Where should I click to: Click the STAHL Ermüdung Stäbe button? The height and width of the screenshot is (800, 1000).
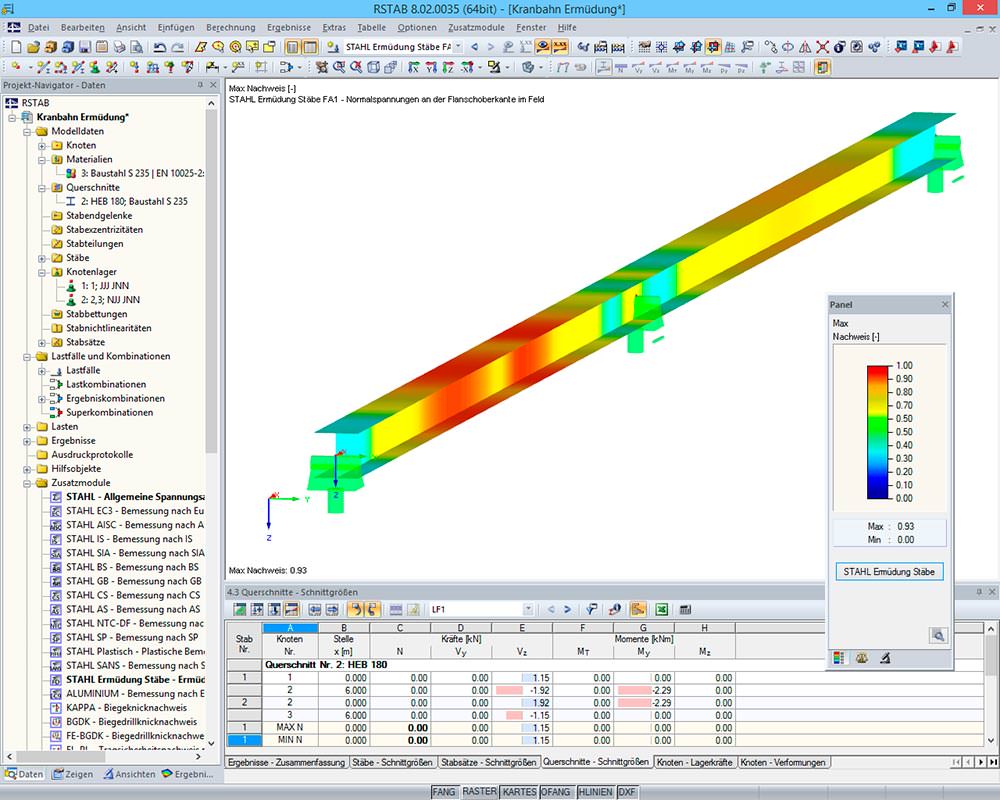click(889, 572)
